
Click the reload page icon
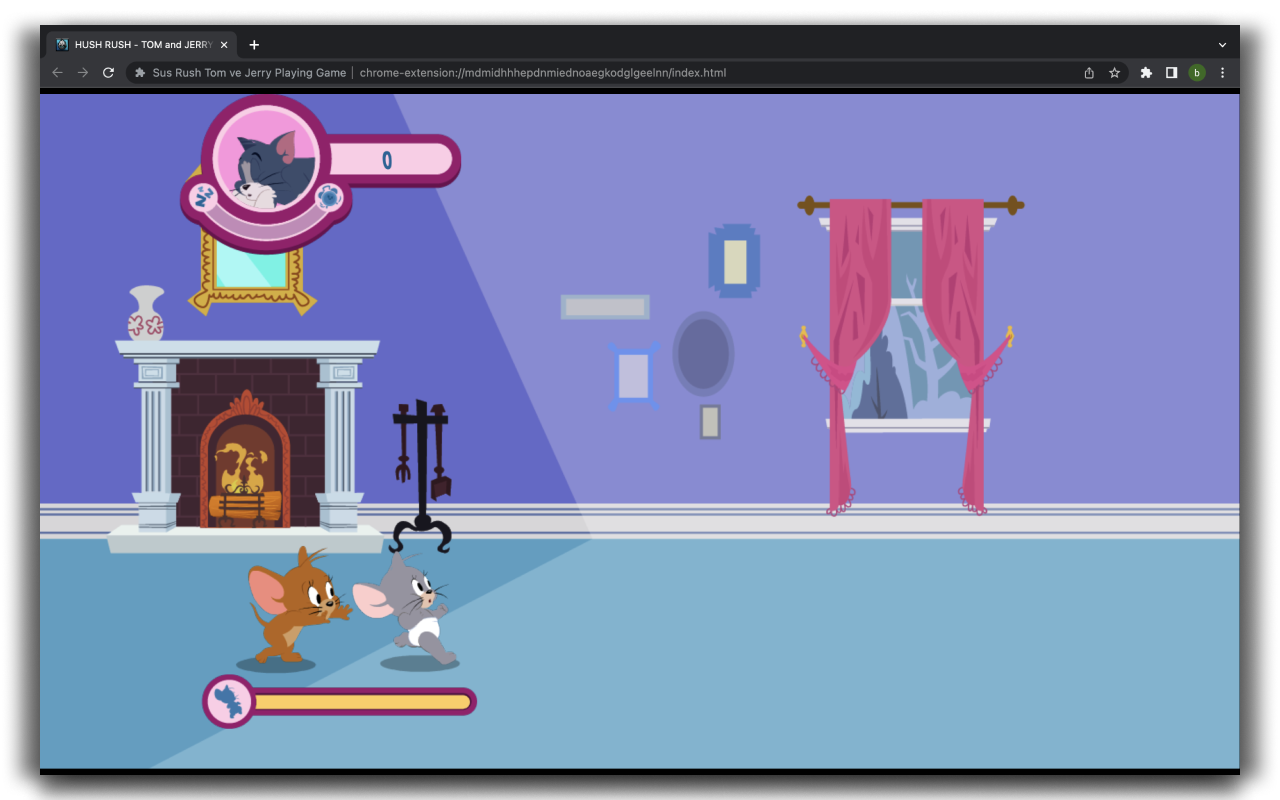tap(108, 72)
